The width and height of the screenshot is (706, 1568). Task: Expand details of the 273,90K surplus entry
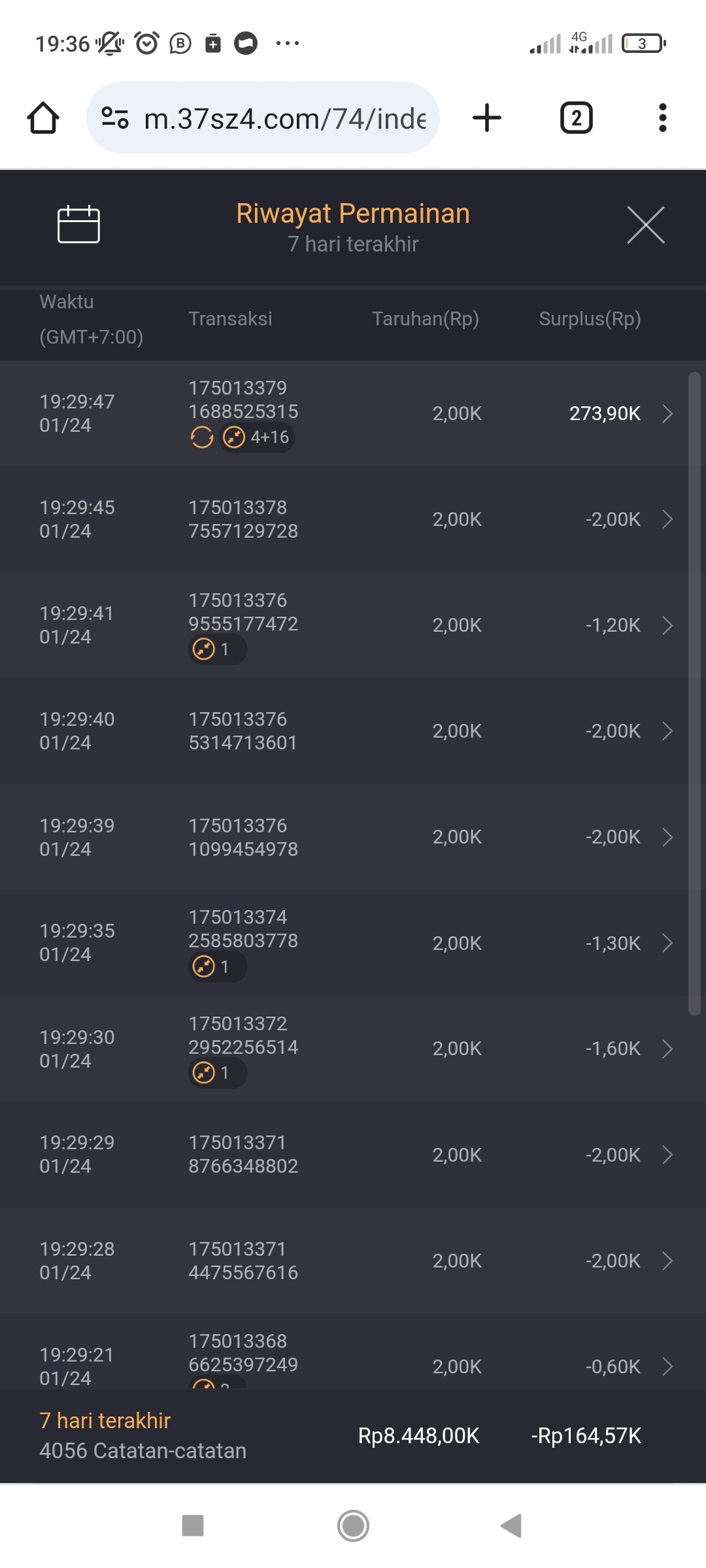coord(667,414)
